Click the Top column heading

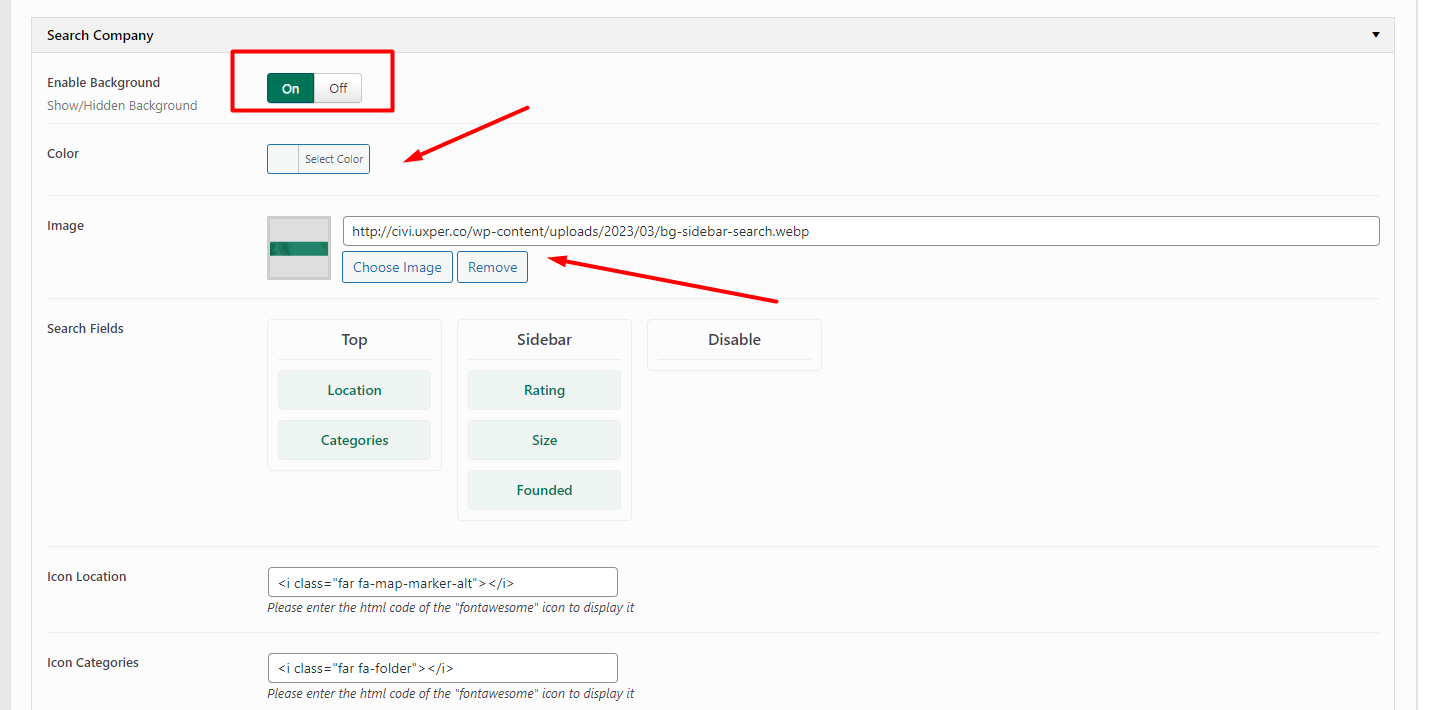(x=354, y=340)
